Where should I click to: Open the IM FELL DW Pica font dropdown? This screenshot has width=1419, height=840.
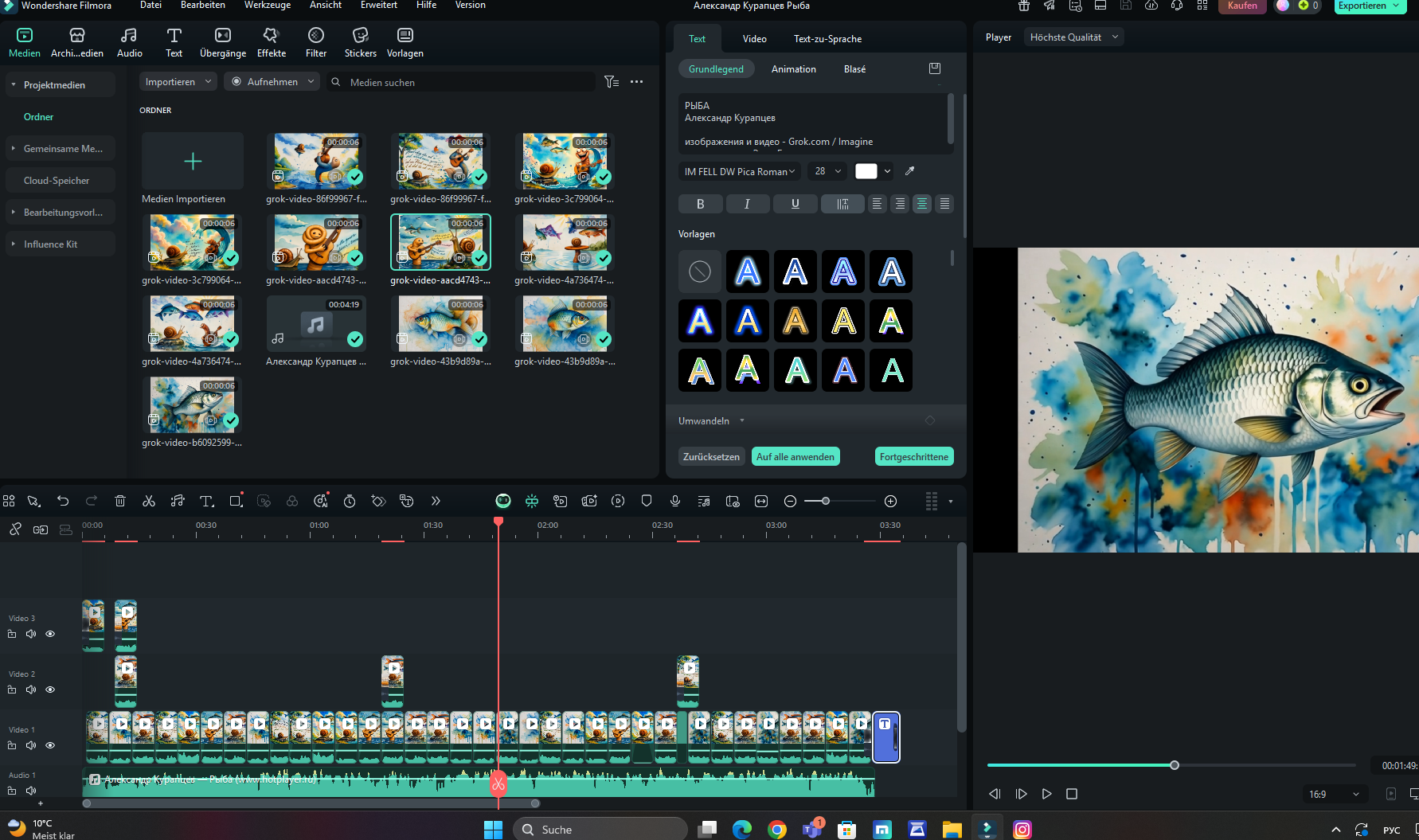pyautogui.click(x=739, y=171)
